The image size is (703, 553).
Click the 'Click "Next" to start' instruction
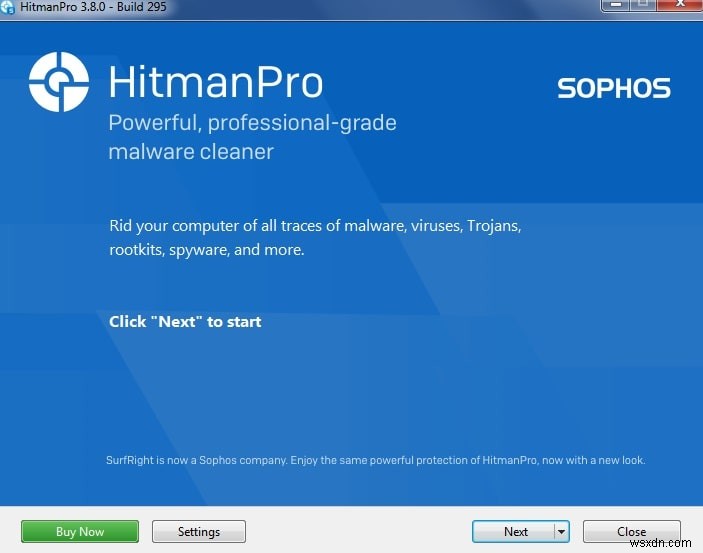coord(185,322)
